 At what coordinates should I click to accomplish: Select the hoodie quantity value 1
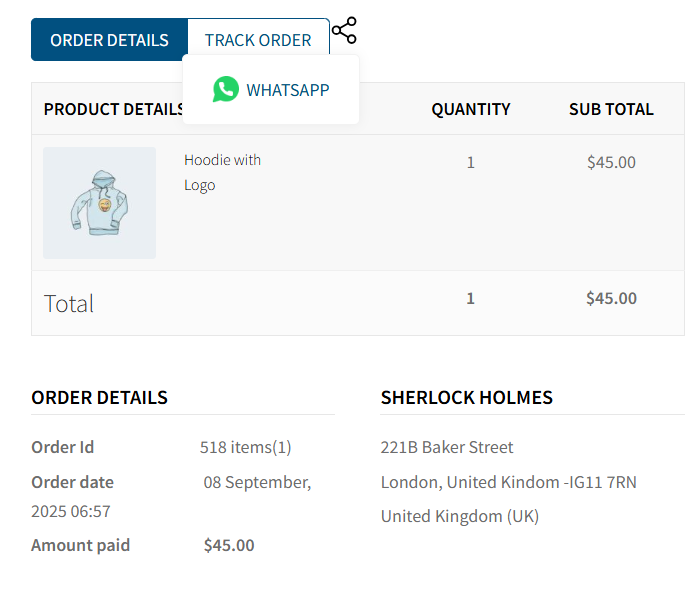pos(470,162)
